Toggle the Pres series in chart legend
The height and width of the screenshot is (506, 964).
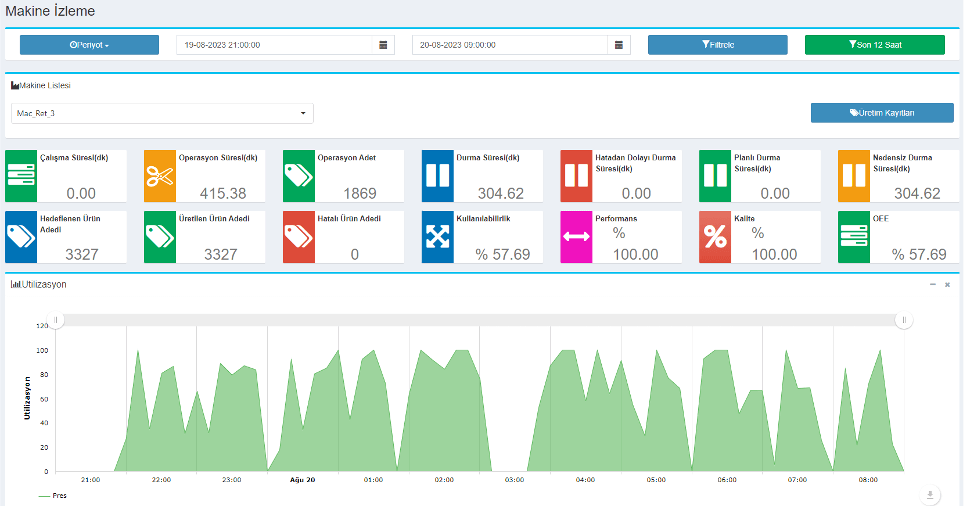53,496
